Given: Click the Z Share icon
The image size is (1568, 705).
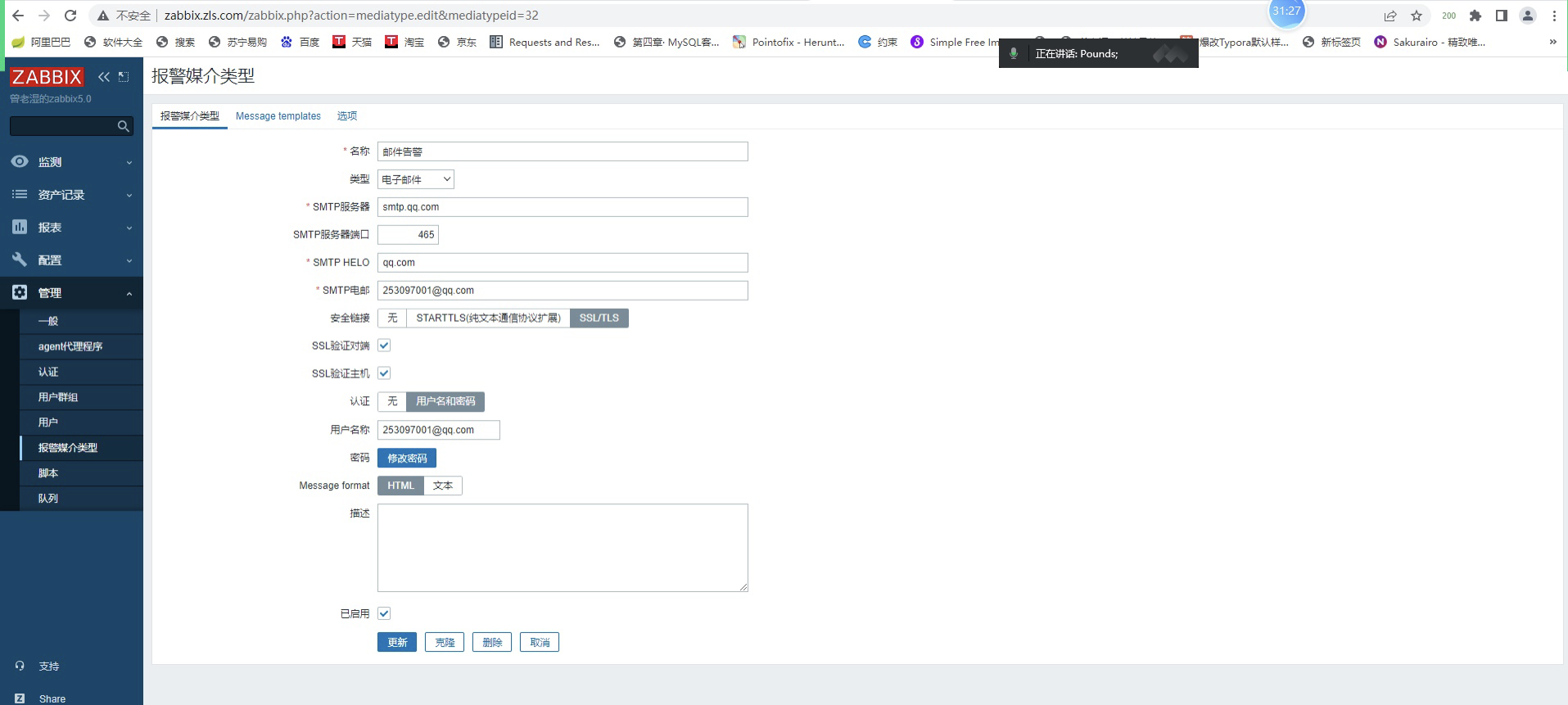Looking at the screenshot, I should coord(20,698).
